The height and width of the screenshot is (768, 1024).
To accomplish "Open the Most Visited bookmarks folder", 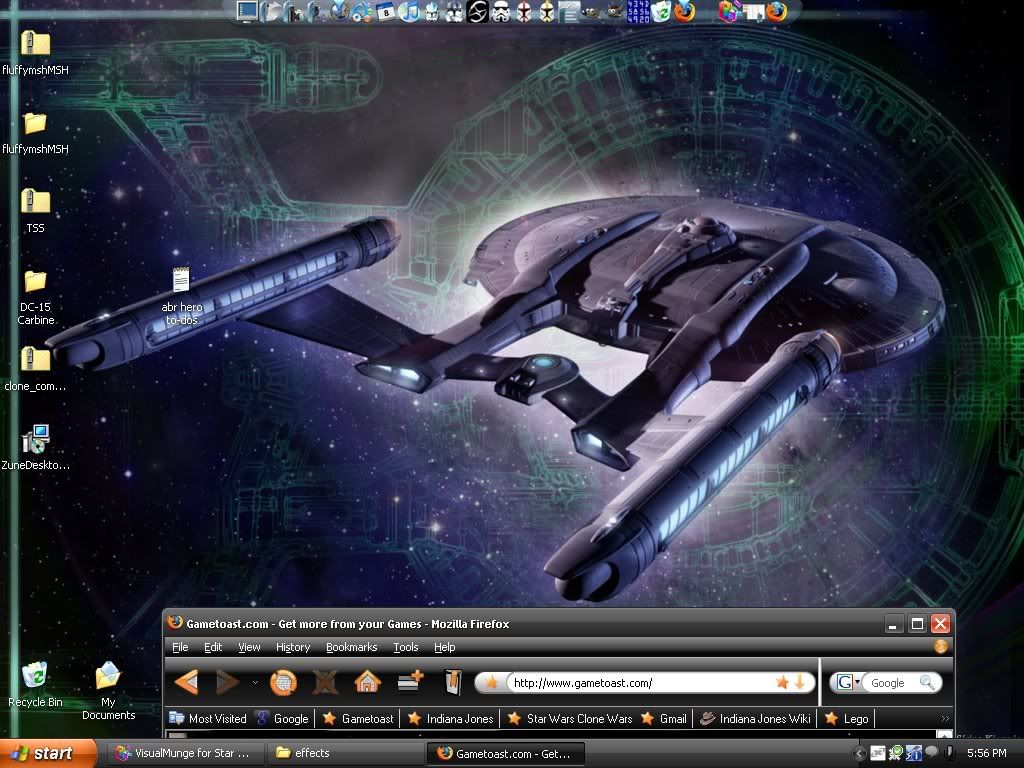I will point(208,718).
